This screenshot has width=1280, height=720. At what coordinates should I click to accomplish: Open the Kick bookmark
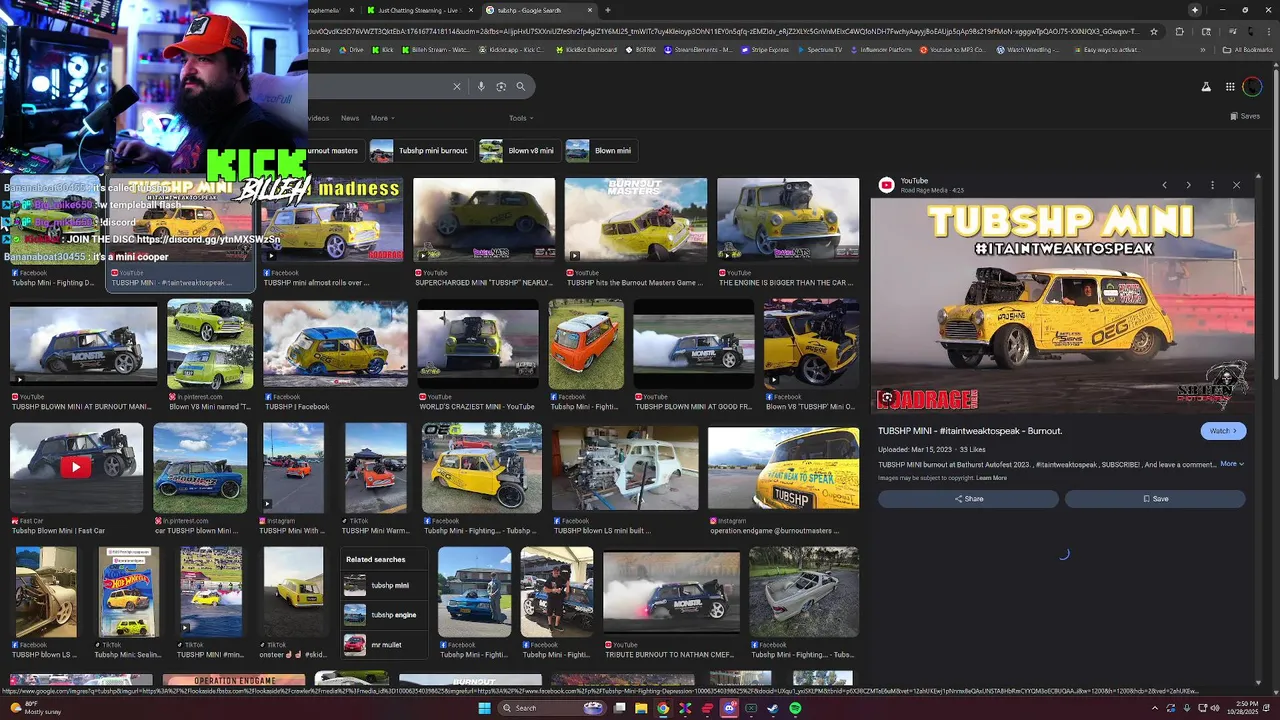(382, 50)
